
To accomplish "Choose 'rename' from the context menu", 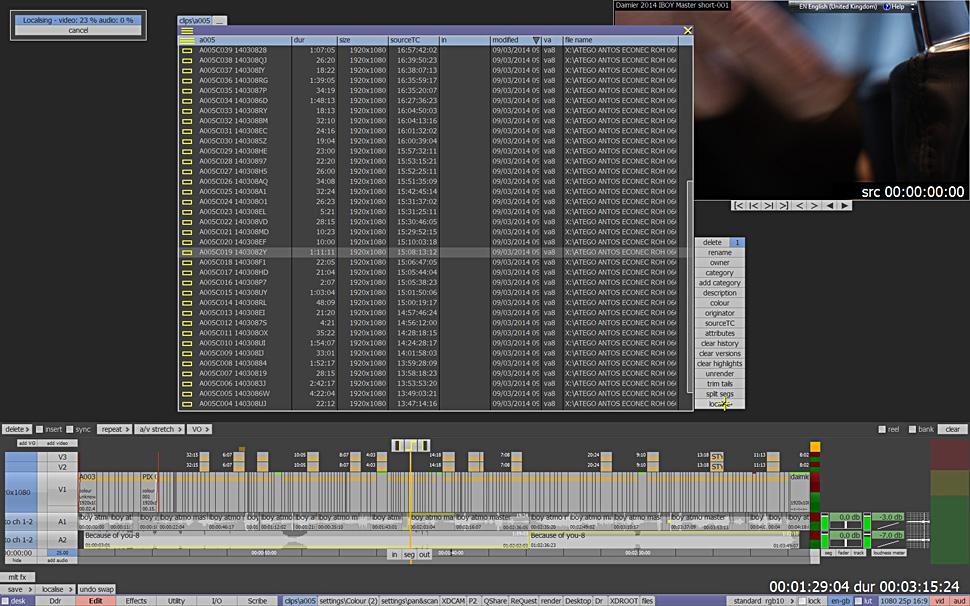I will pyautogui.click(x=719, y=253).
